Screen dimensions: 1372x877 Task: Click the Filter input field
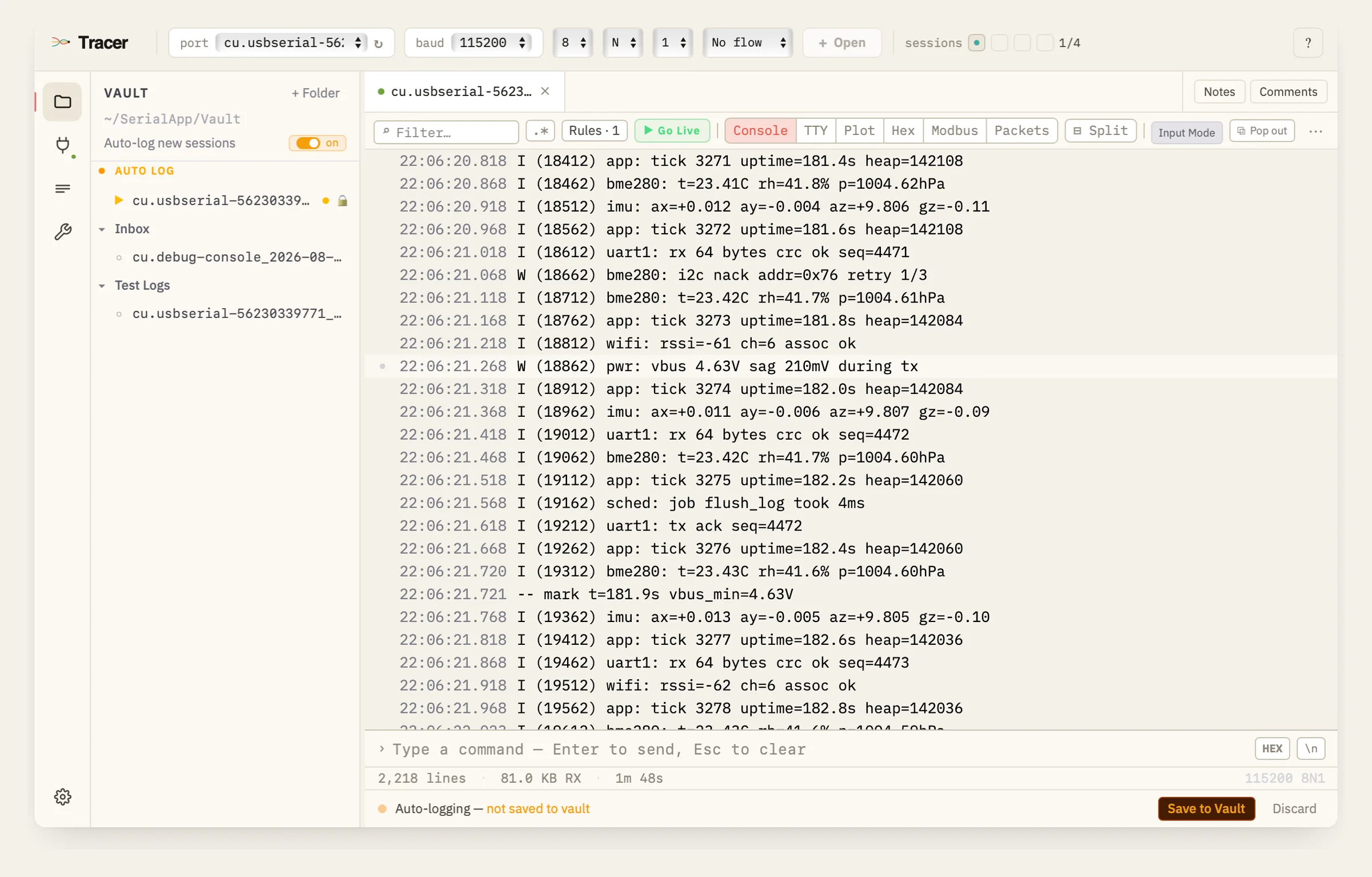(446, 132)
